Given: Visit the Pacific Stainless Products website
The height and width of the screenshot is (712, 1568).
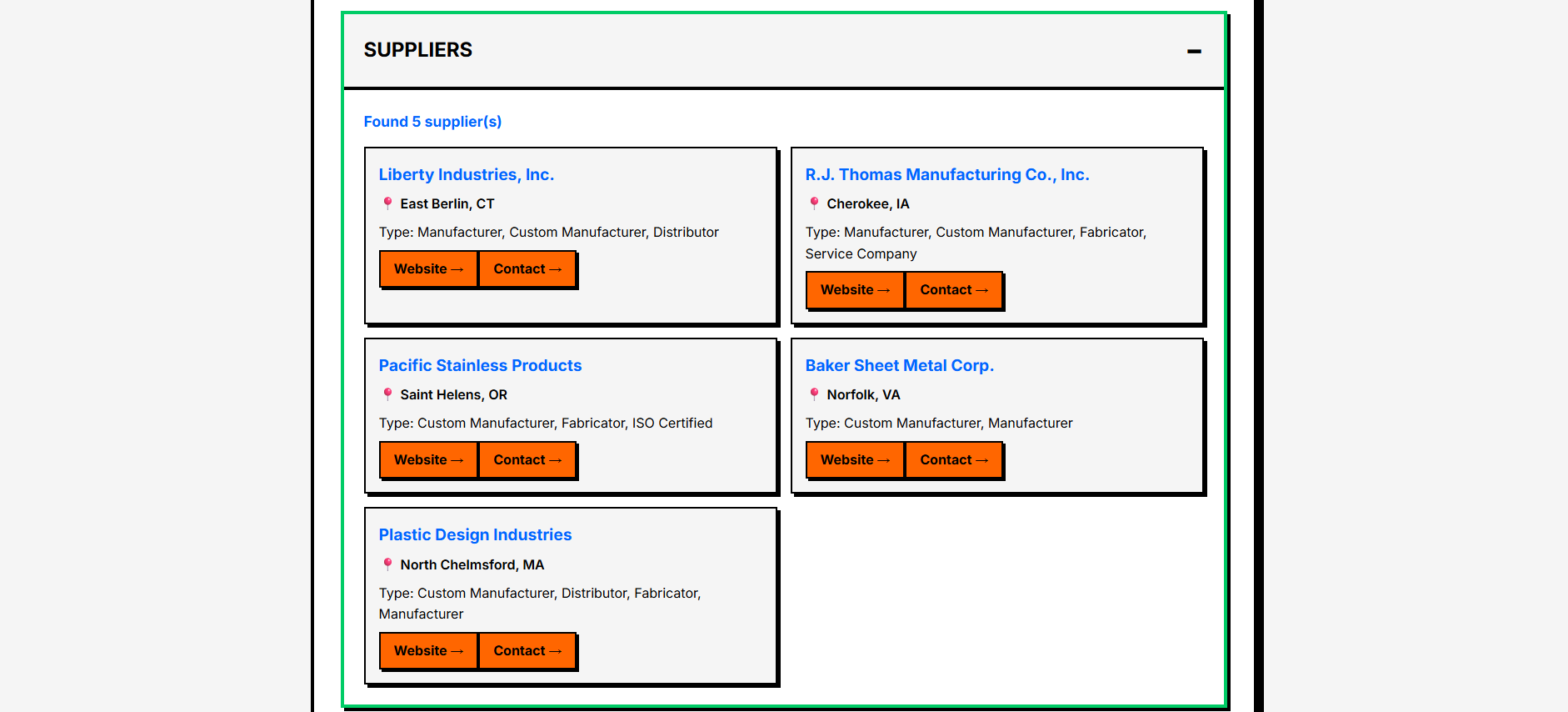Looking at the screenshot, I should [x=428, y=459].
